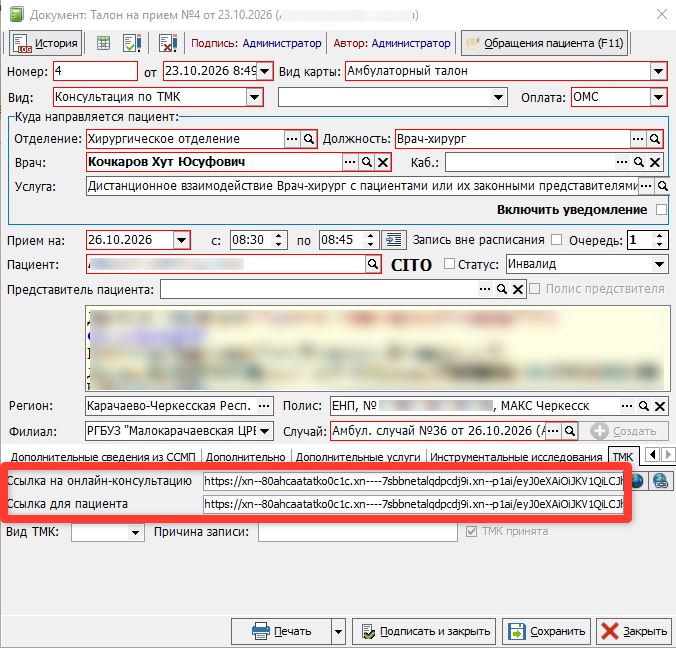Expand the Вид Консультация по ТМК dropdown

point(254,97)
